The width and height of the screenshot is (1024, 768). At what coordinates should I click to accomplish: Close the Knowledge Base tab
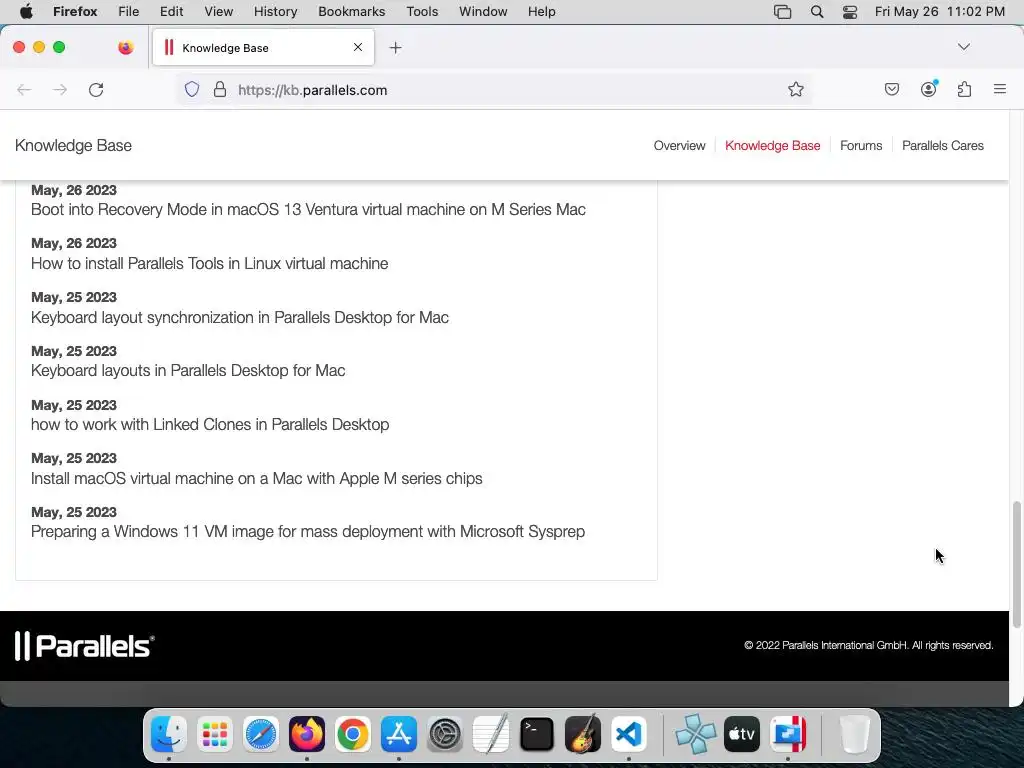[358, 47]
